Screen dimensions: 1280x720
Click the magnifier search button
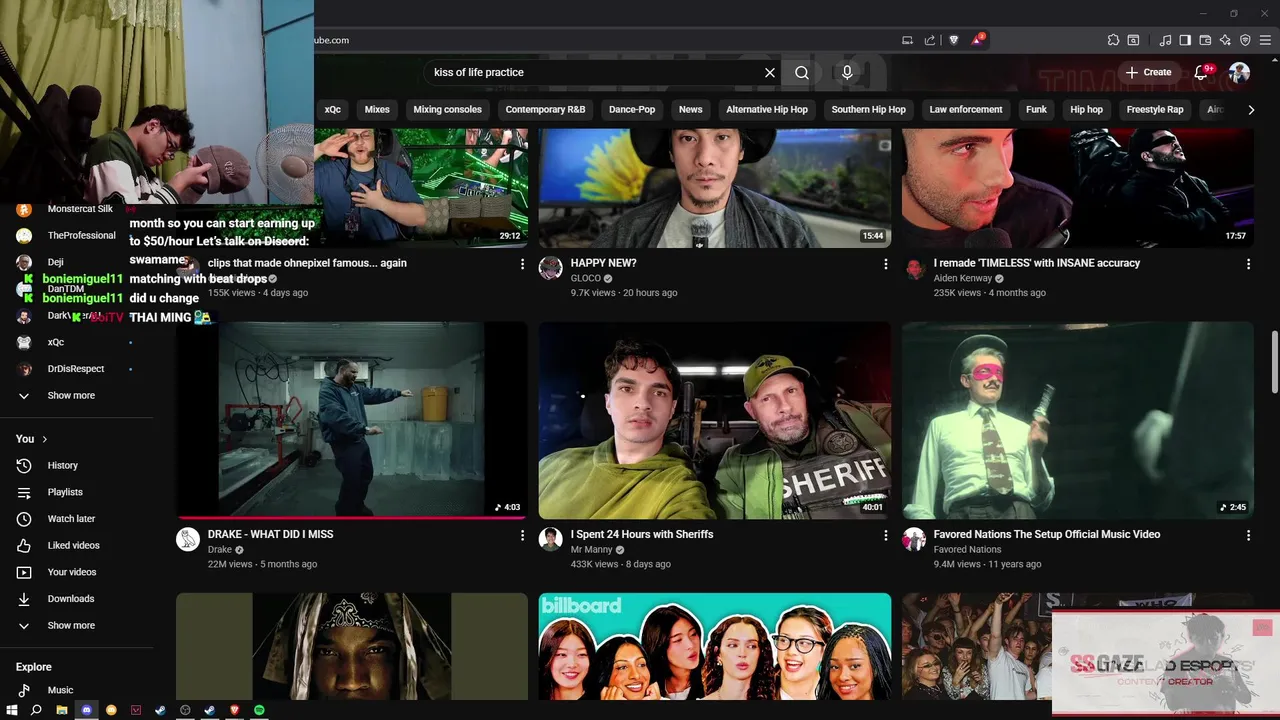pyautogui.click(x=802, y=72)
